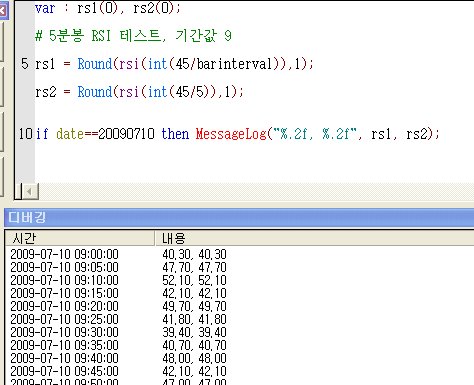
Task: Click the 디버깅 panel title bar
Action: click(239, 218)
